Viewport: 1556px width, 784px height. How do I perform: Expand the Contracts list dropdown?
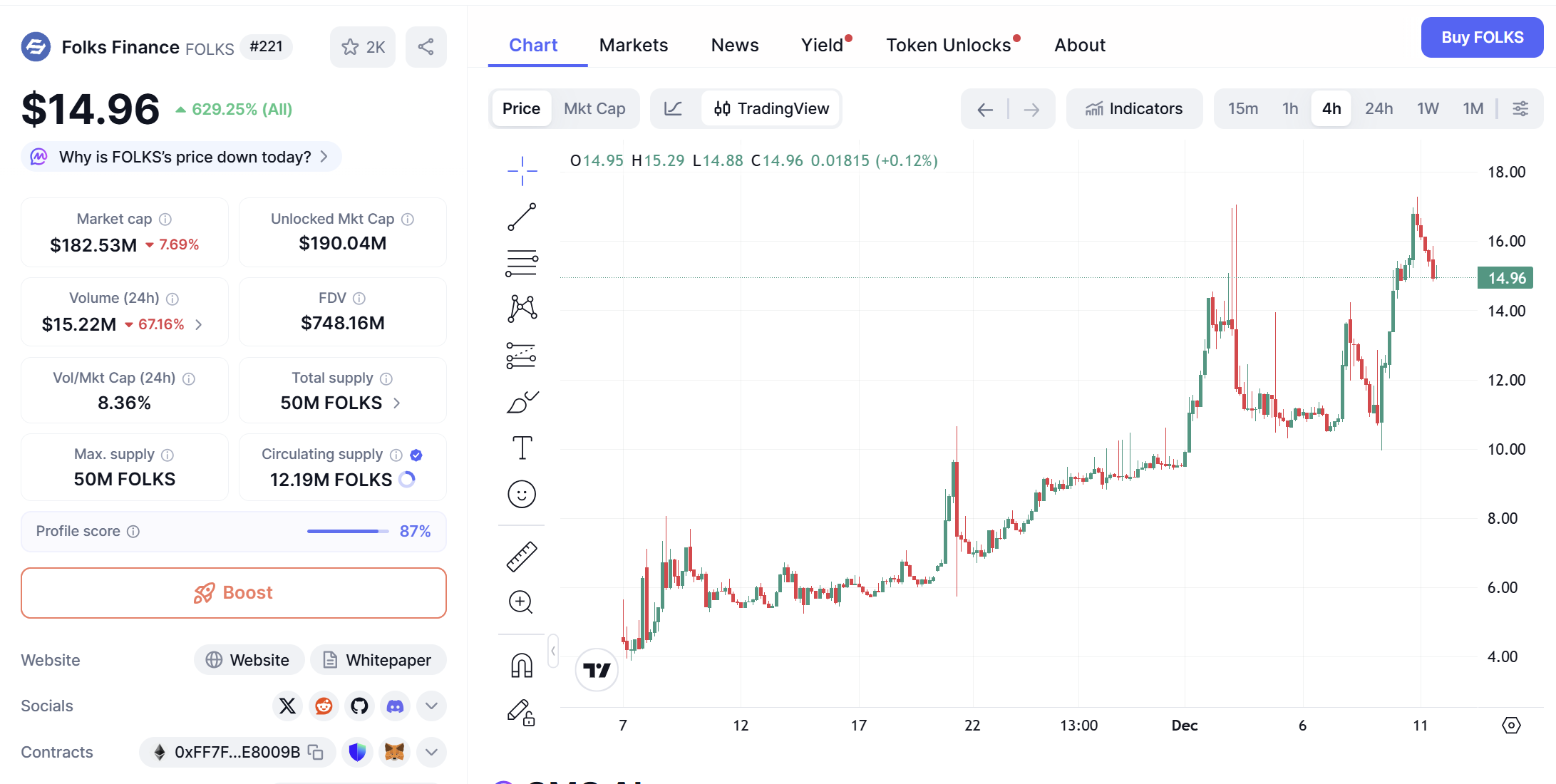pyautogui.click(x=431, y=752)
